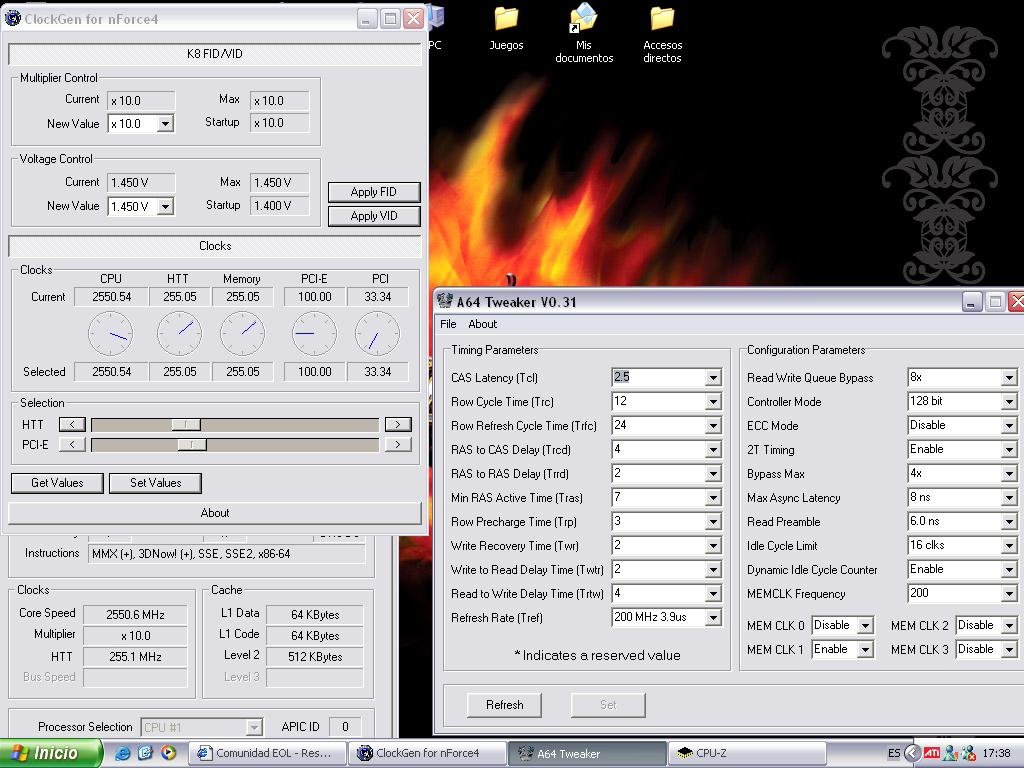Click the PCI-E slider thumb
This screenshot has height=768, width=1024.
192,445
